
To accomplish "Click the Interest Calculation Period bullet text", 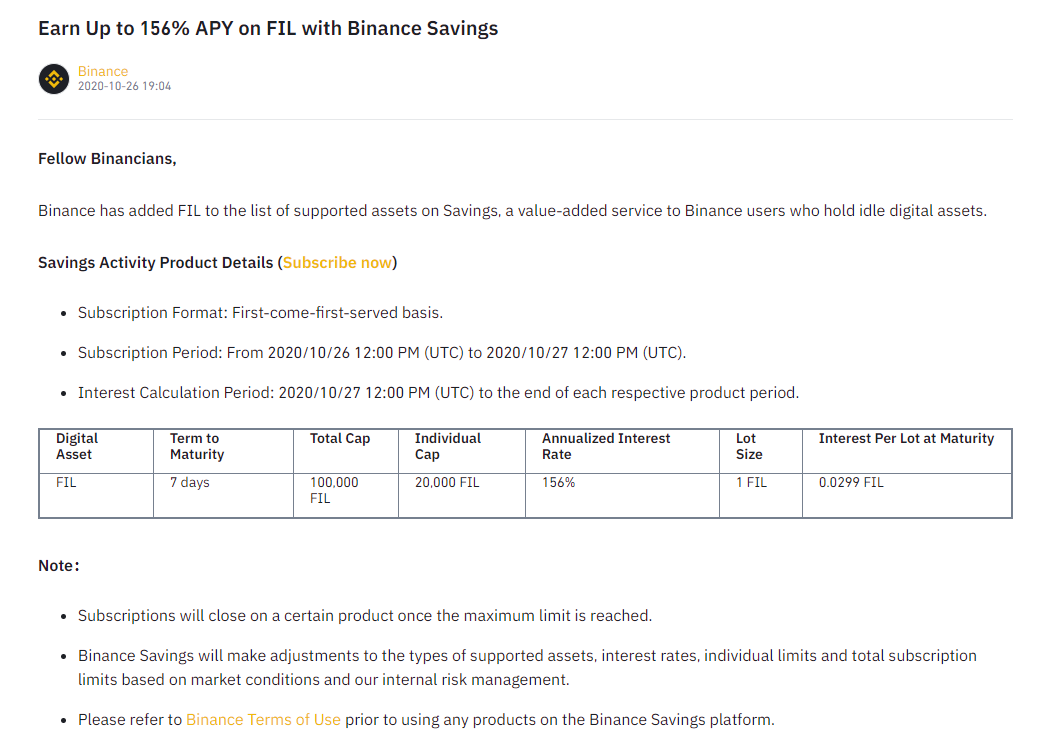I will [438, 393].
